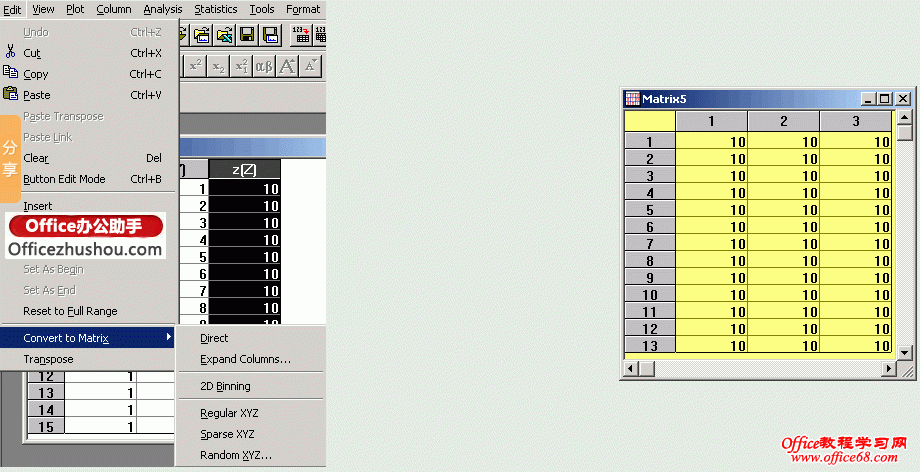Viewport: 920px width, 472px height.
Task: Open the Tools menu
Action: (x=262, y=9)
